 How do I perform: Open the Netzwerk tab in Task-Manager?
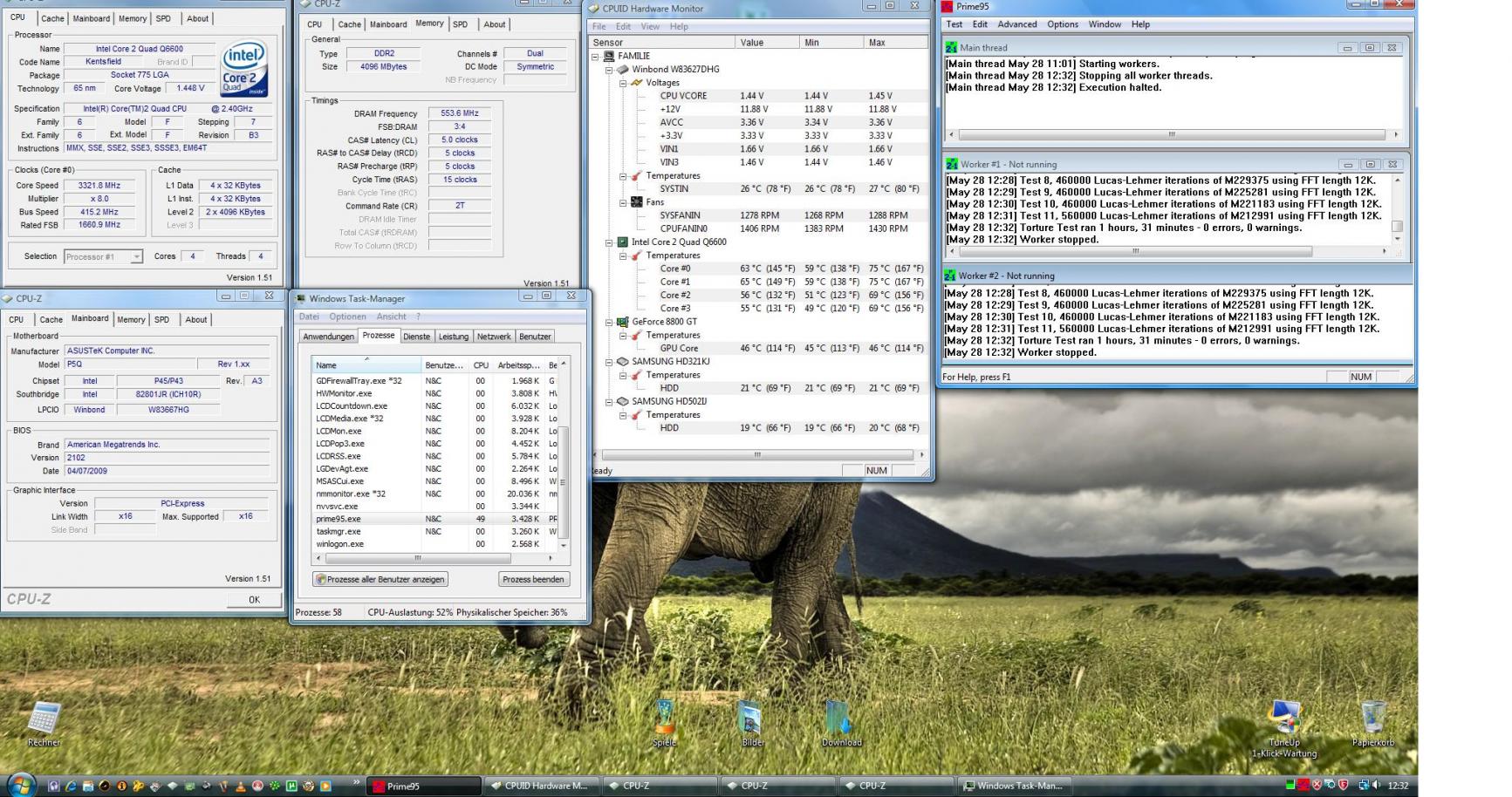click(x=494, y=337)
